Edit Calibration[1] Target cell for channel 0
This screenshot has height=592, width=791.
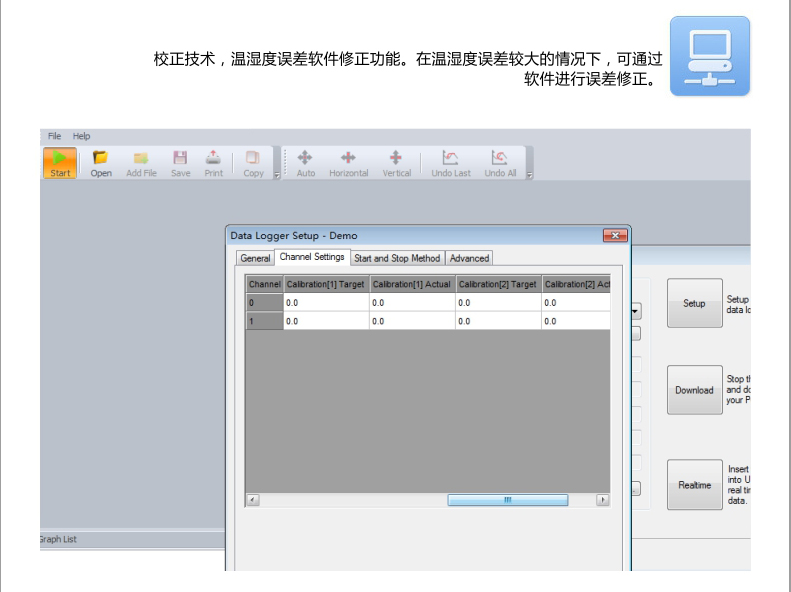click(326, 303)
